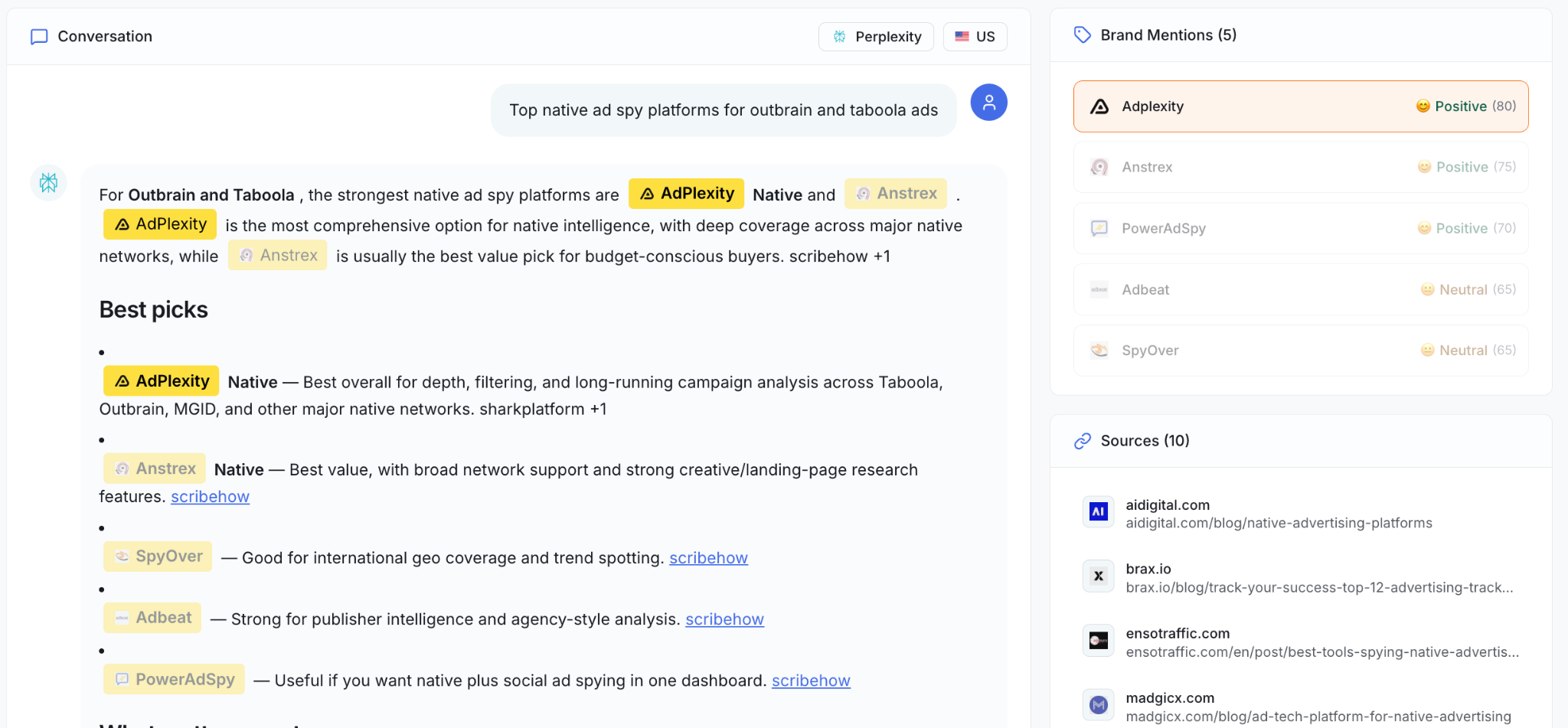Click the ensotraffic.com favicon

coord(1099,641)
